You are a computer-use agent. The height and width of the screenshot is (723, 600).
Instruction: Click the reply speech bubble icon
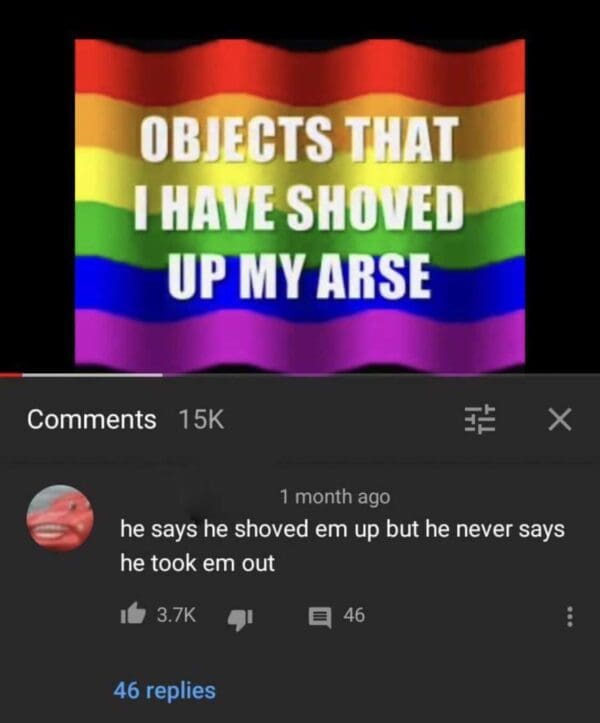320,618
